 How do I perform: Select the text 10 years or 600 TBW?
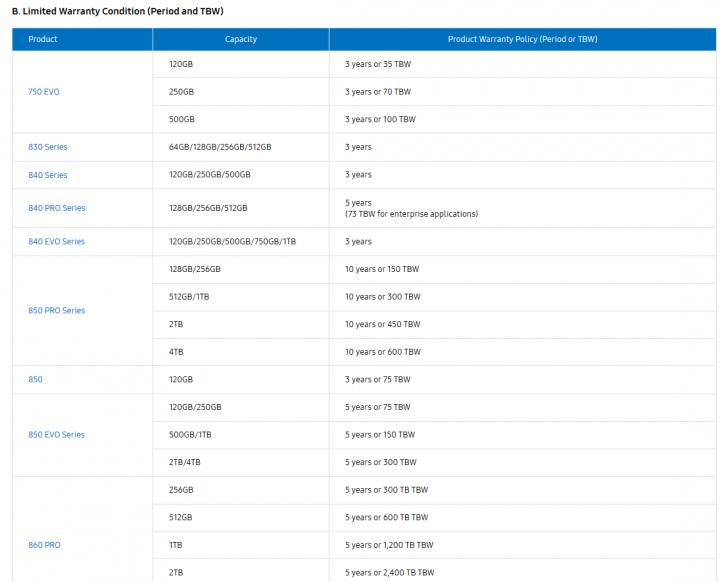click(x=383, y=352)
